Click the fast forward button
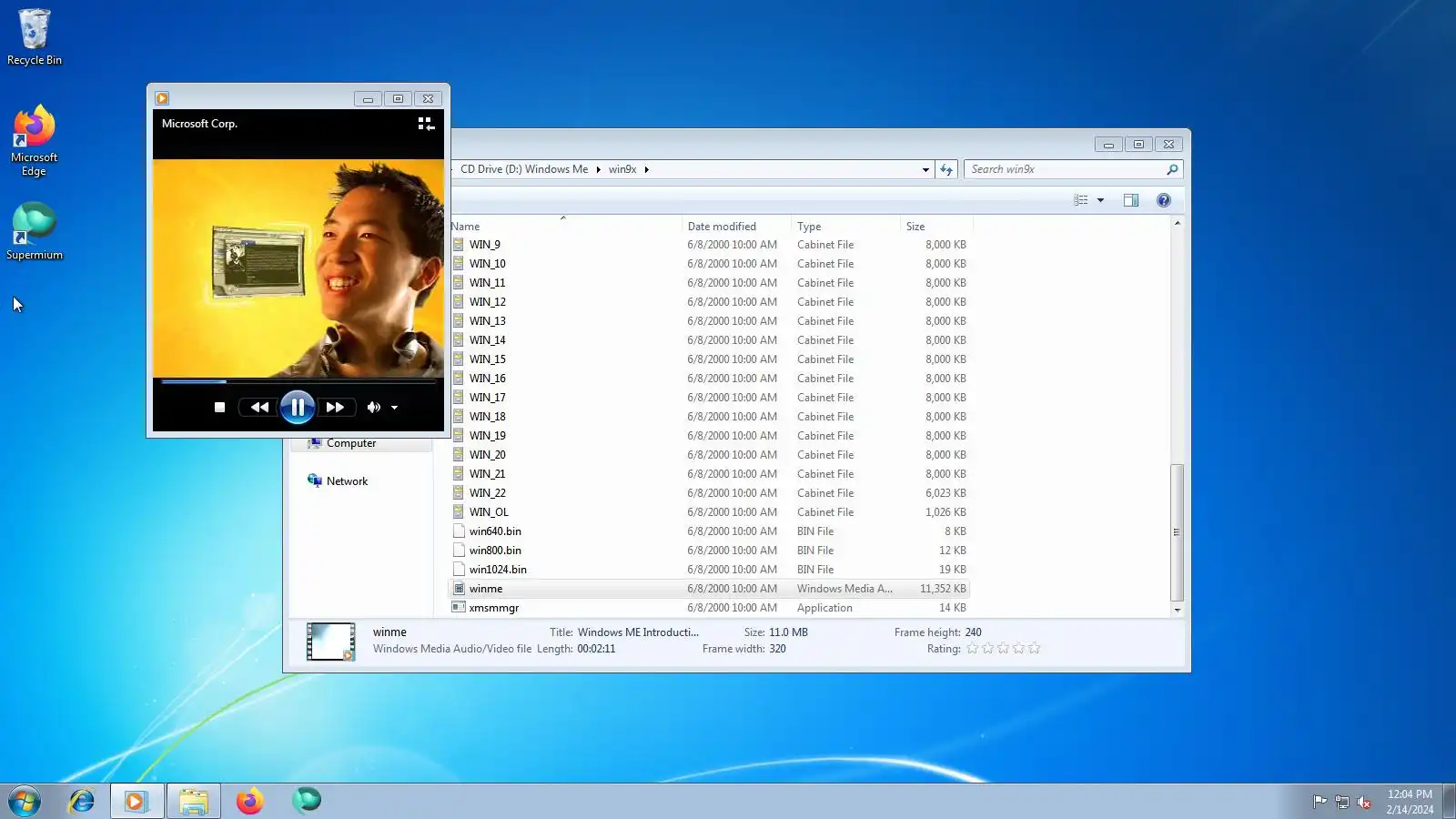 pyautogui.click(x=335, y=408)
